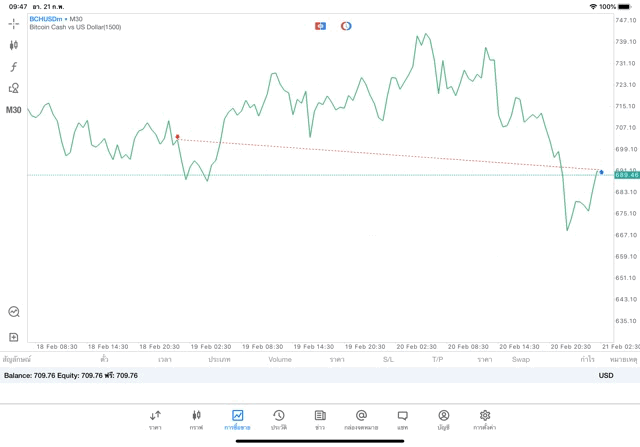Click the round red-blue icon above chart
Viewport: 640px width, 447px height.
pyautogui.click(x=346, y=26)
